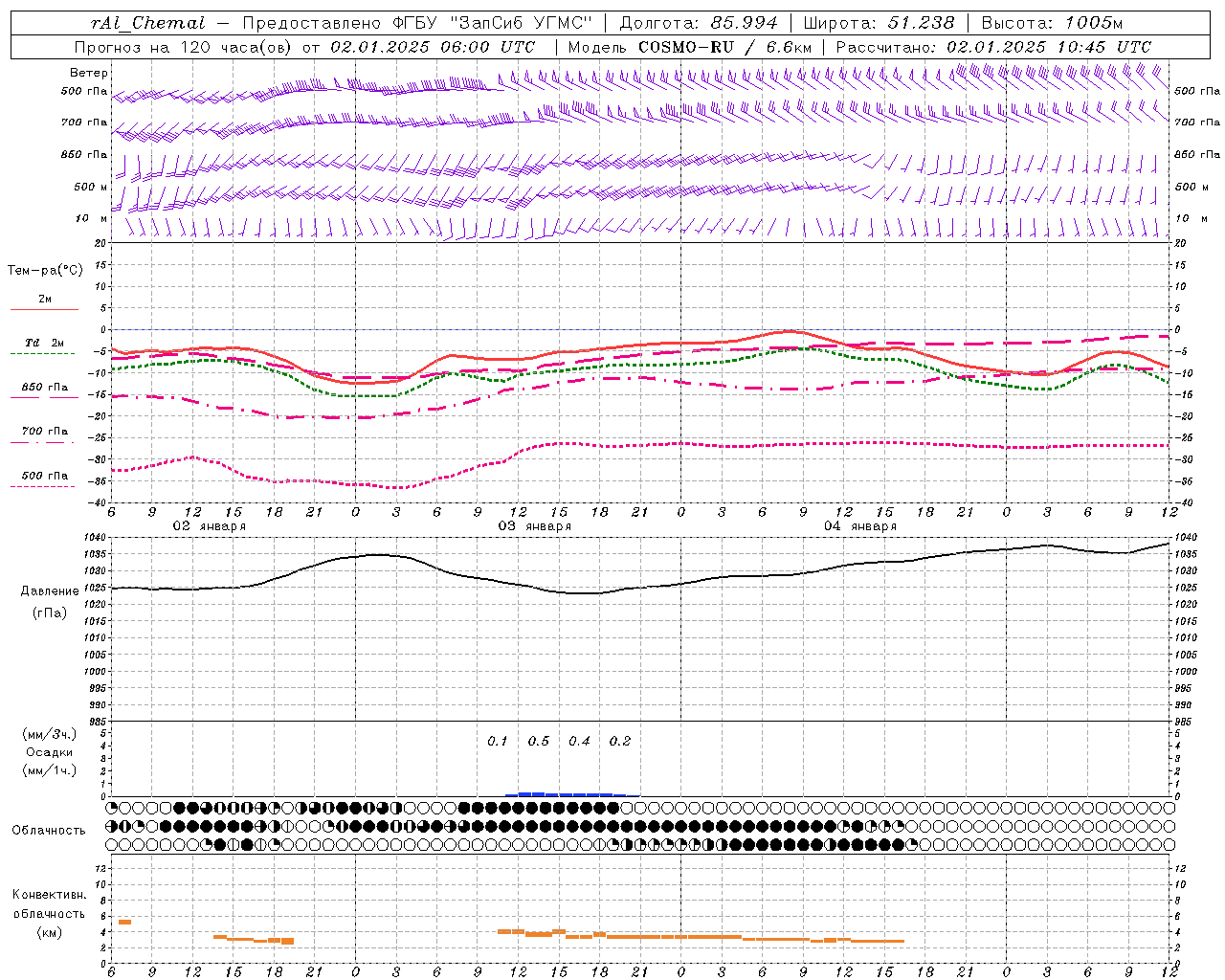Click the precipitation value 0.2
The image size is (1225, 980).
[x=620, y=742]
